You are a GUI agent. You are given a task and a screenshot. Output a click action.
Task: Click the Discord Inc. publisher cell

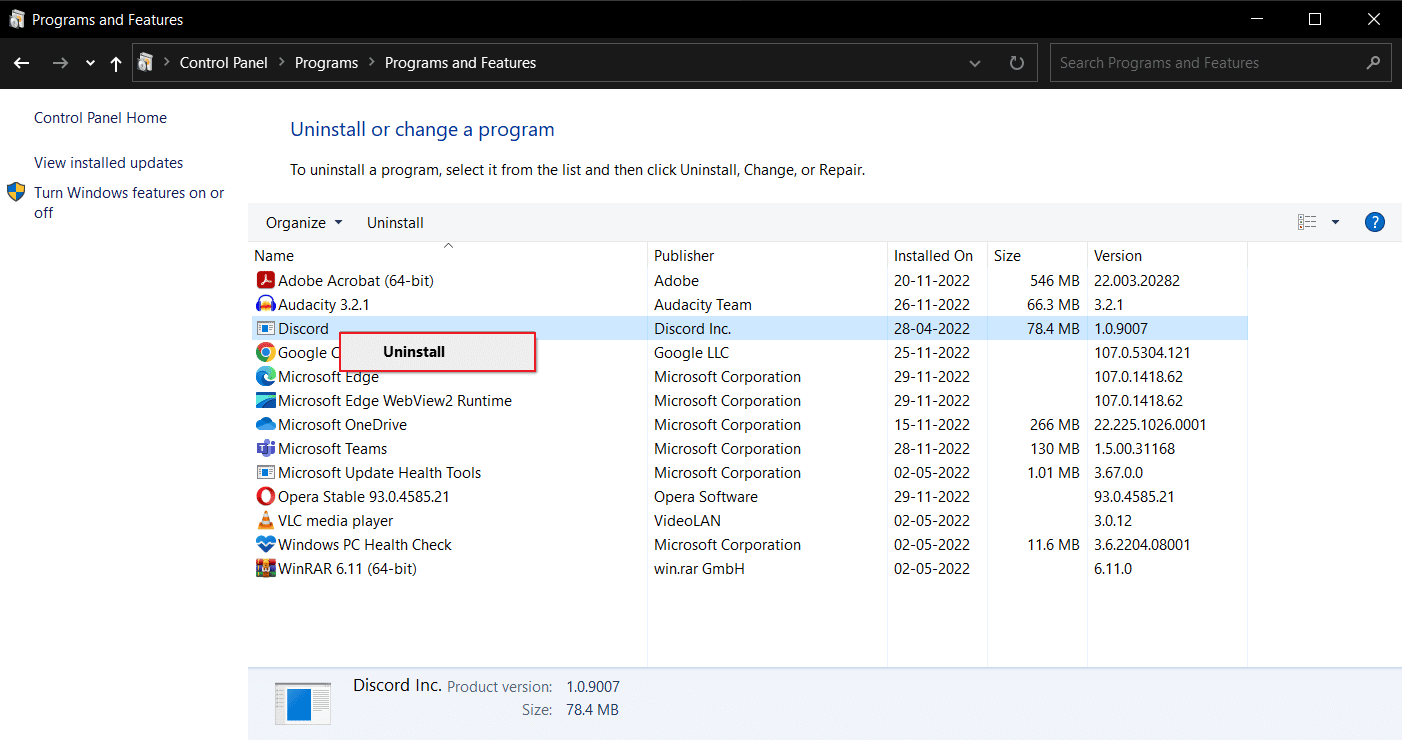(693, 329)
